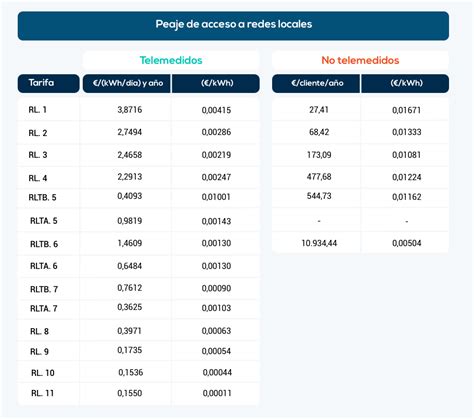
Task: Click the value '0,01333'
Action: point(407,132)
